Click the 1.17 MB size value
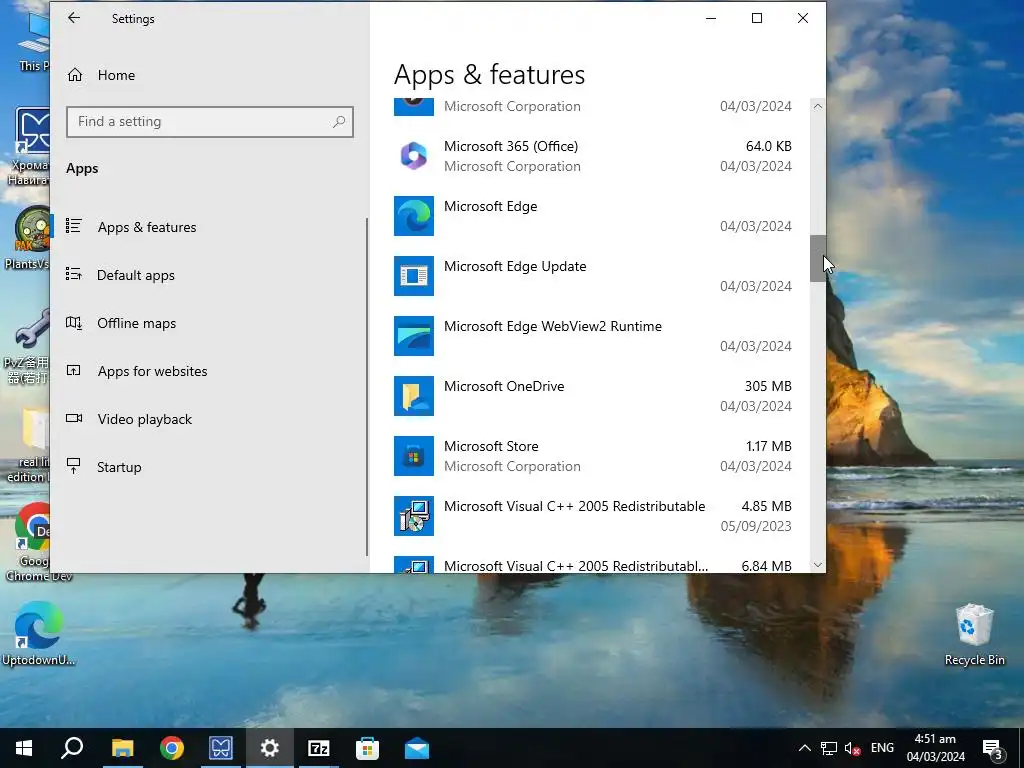Viewport: 1024px width, 768px height. click(x=769, y=447)
